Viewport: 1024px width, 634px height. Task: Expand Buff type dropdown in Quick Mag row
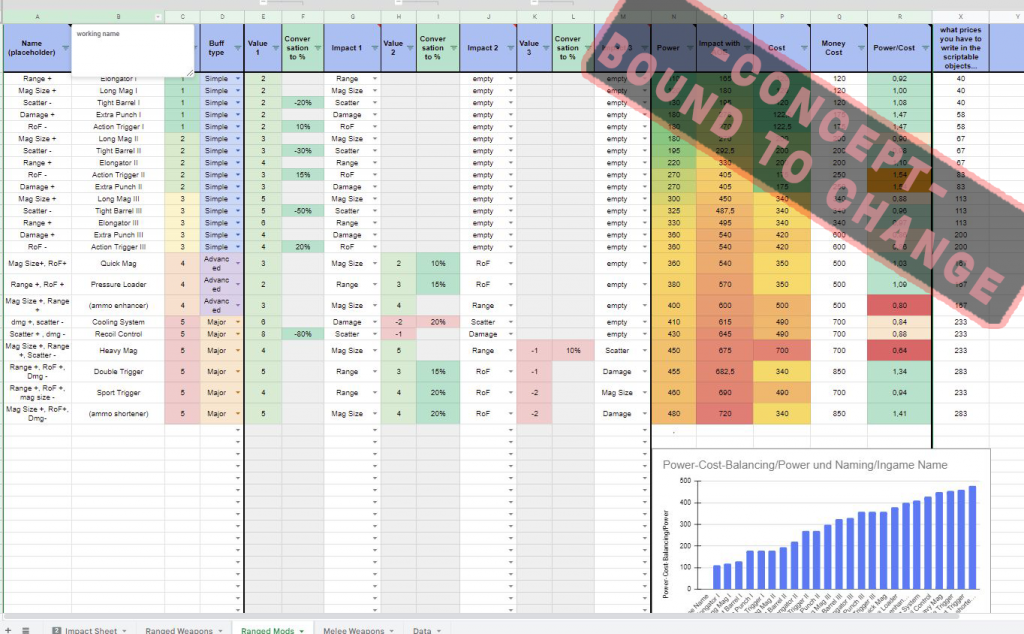coord(238,264)
